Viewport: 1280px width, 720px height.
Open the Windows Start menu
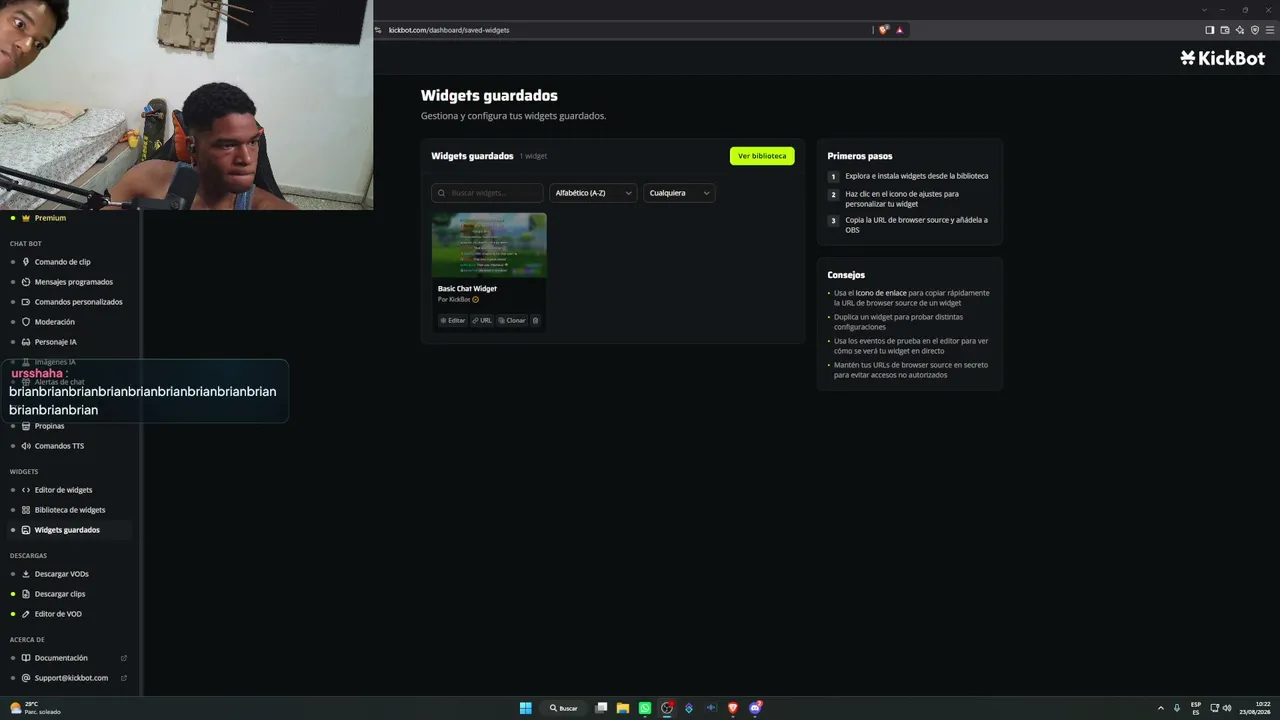click(525, 708)
